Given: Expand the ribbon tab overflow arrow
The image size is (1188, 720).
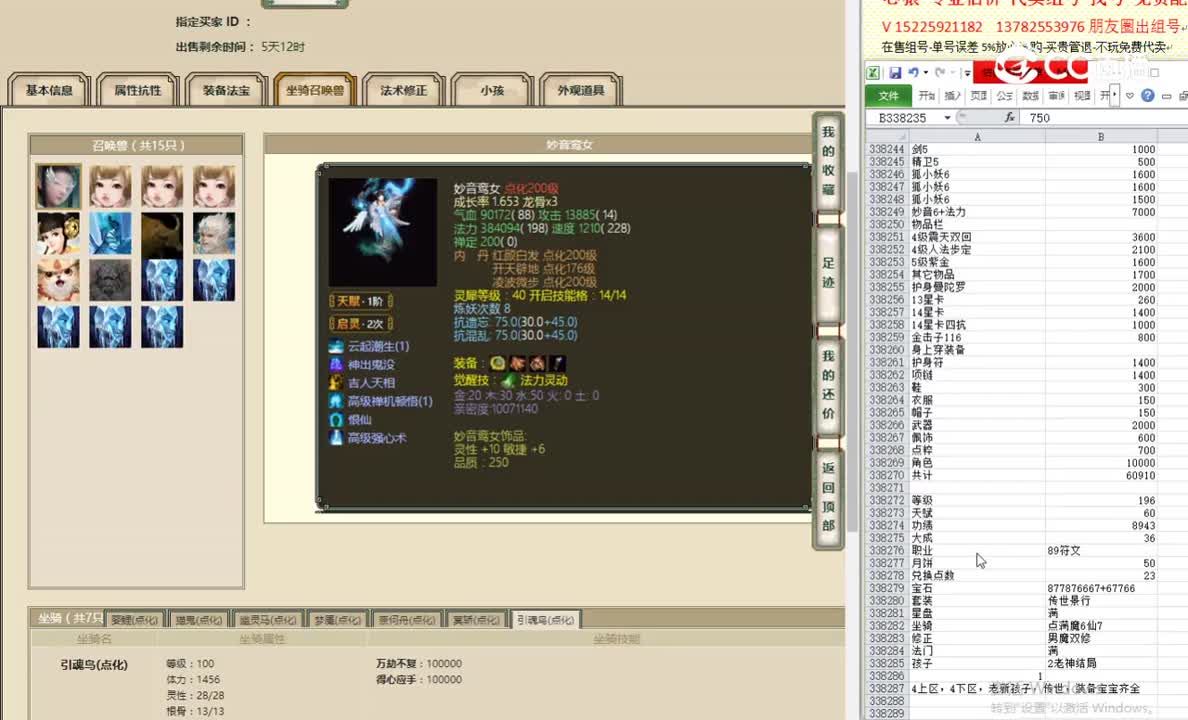Looking at the screenshot, I should (1115, 95).
